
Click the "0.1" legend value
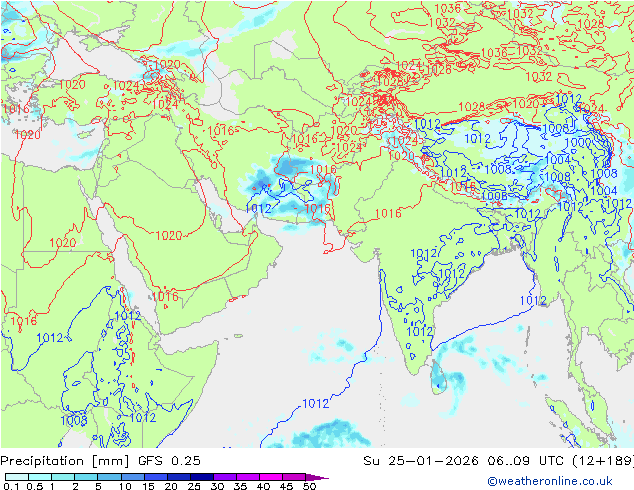[11, 486]
